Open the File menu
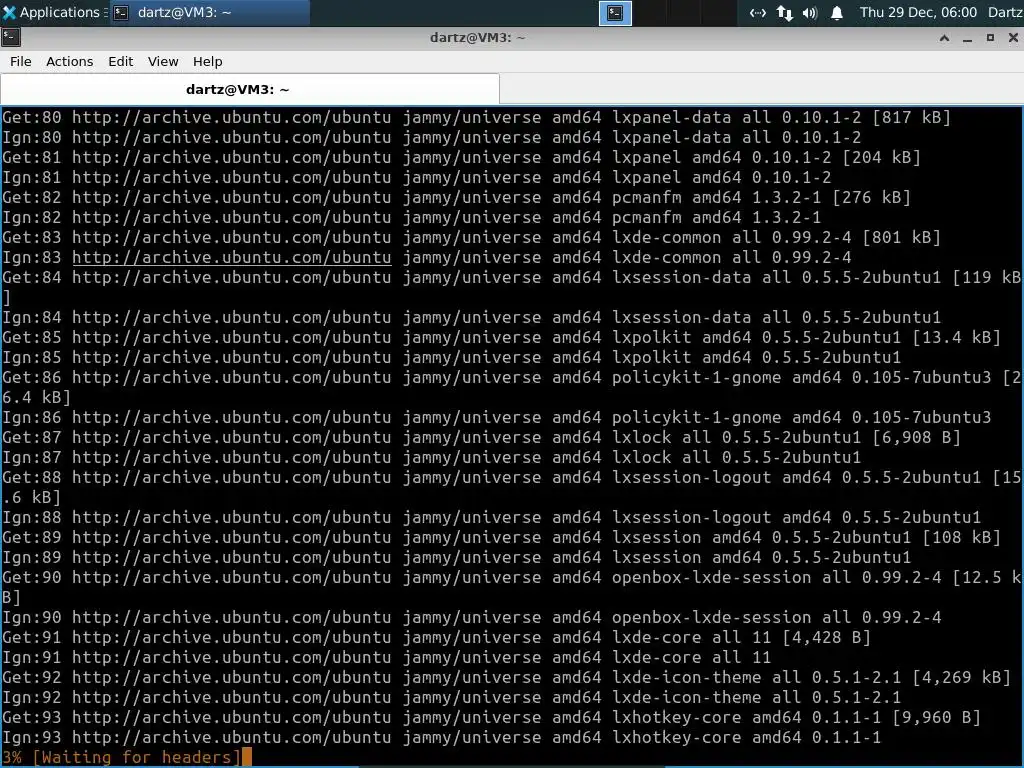Screen dimensions: 1024x768 click(x=20, y=61)
